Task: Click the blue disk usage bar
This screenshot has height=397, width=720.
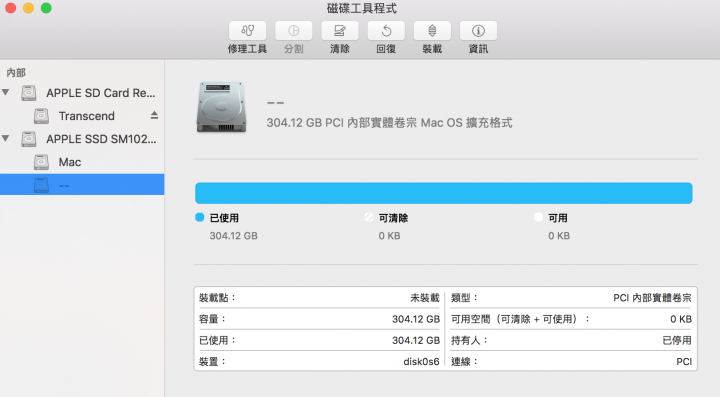Action: (x=444, y=193)
